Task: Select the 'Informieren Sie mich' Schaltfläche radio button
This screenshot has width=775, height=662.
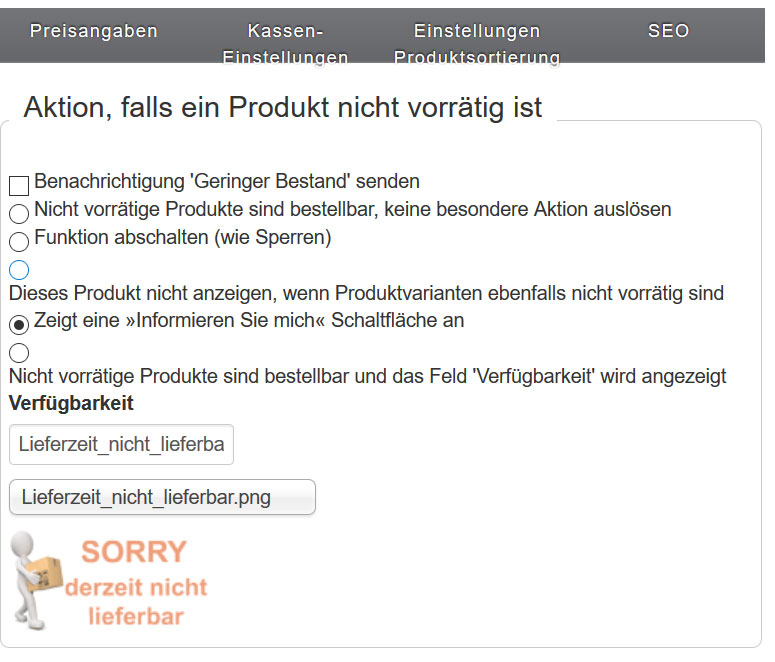Action: 19,324
